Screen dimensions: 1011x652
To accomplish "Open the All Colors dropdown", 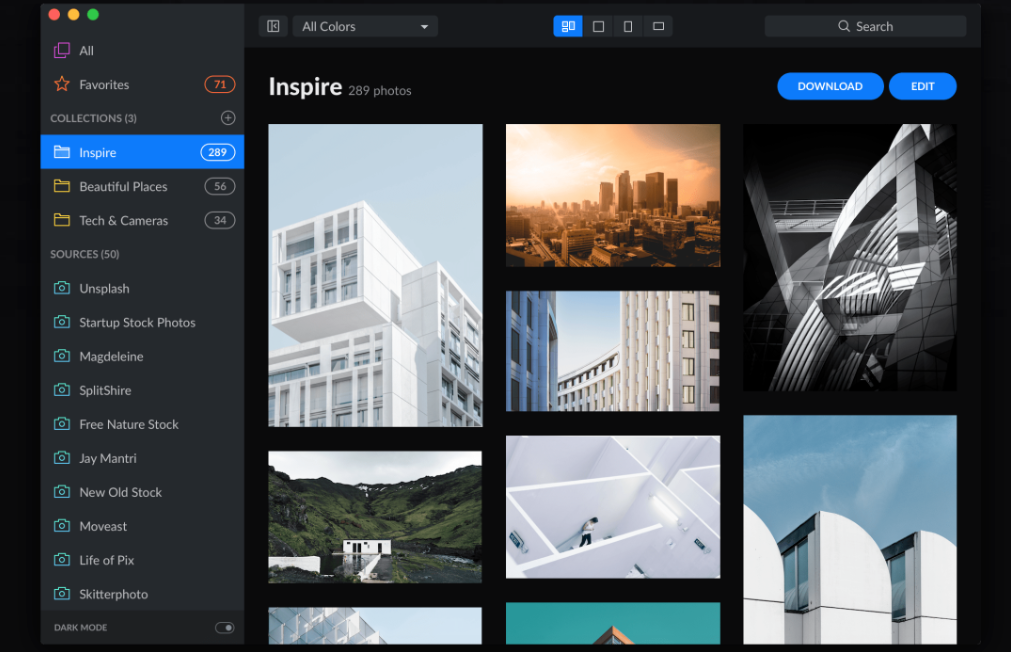I will pos(365,26).
